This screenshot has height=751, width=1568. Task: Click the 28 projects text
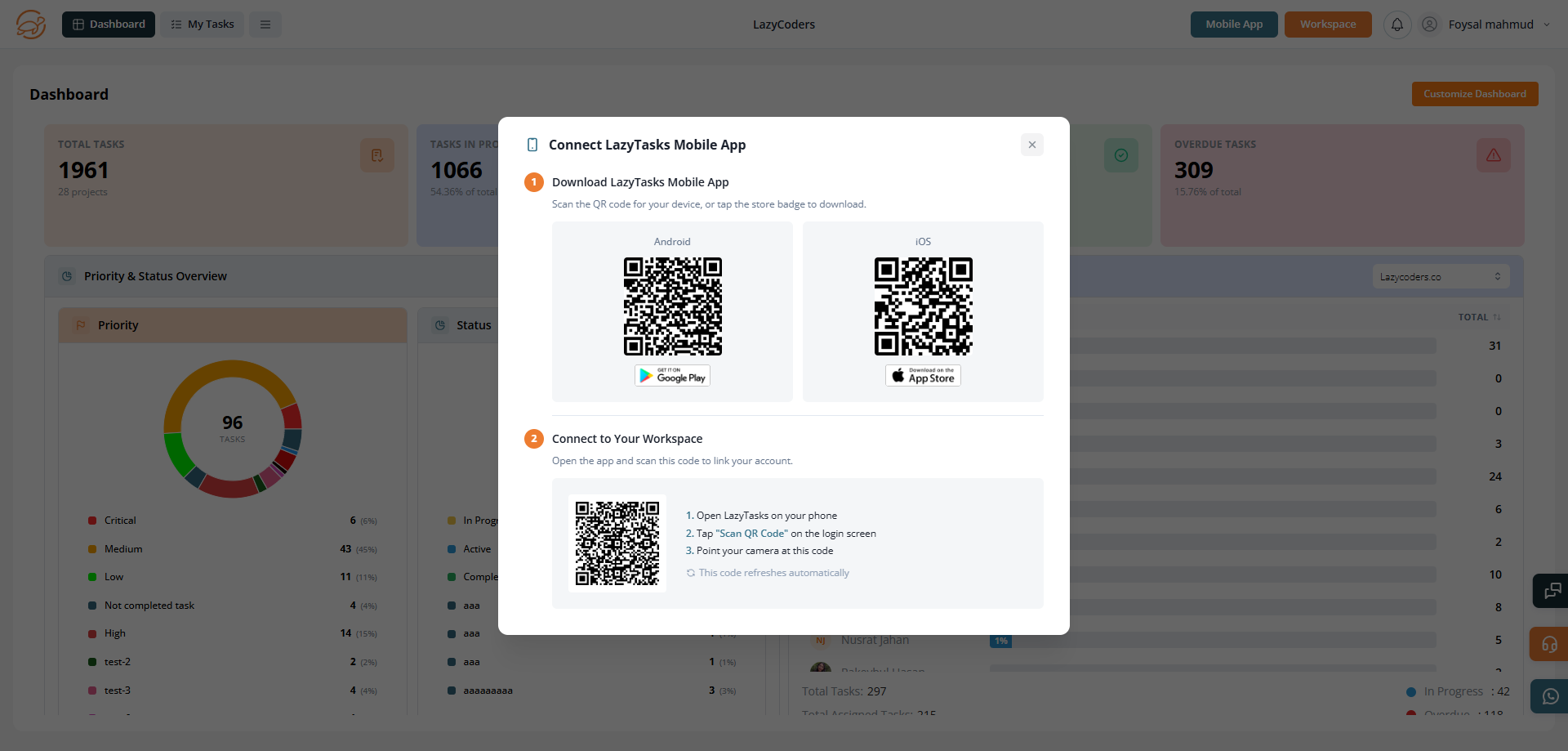tap(82, 192)
